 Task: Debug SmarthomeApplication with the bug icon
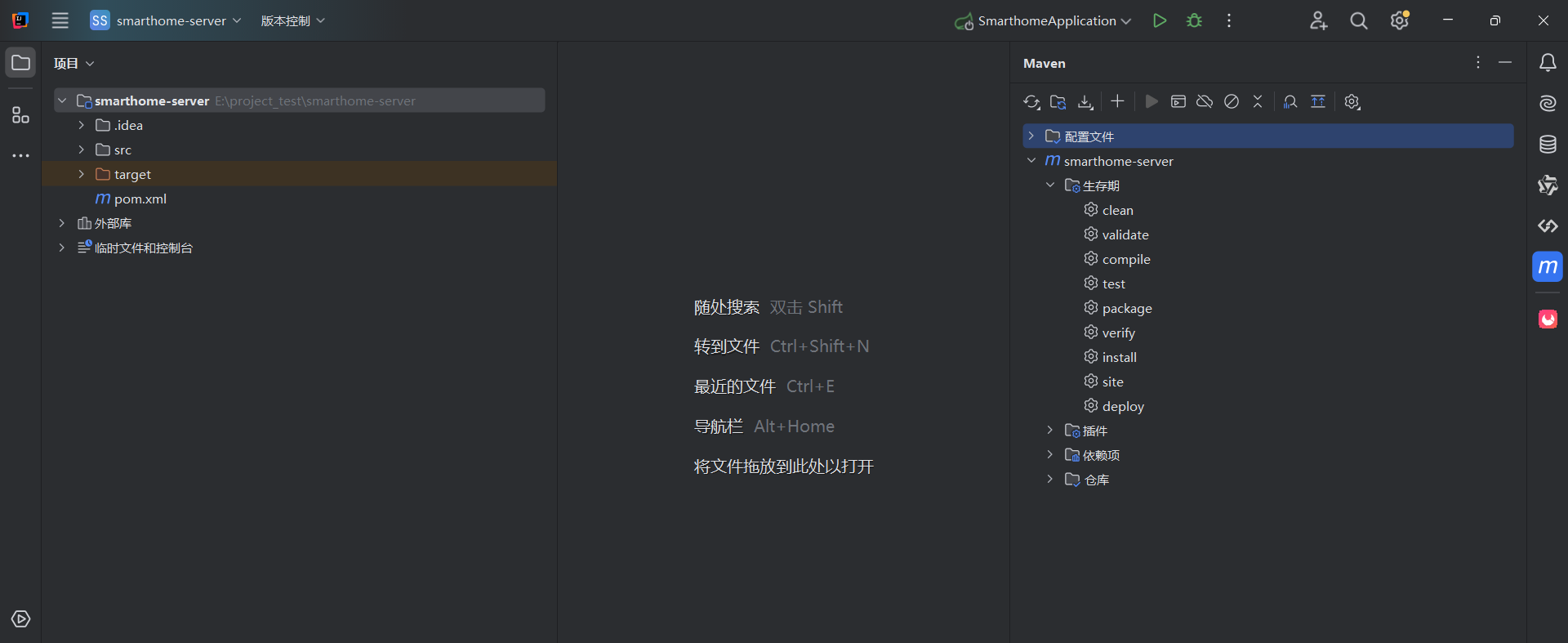[1194, 20]
